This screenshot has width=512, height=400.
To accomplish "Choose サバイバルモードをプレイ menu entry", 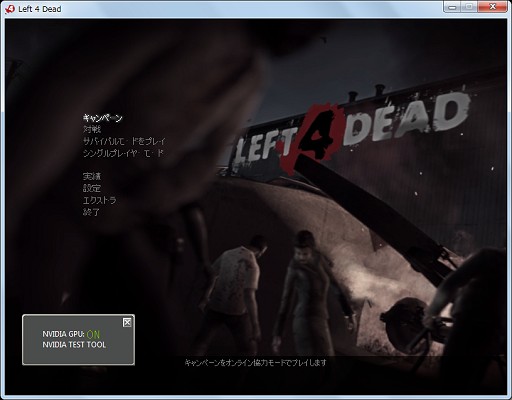I will click(124, 141).
